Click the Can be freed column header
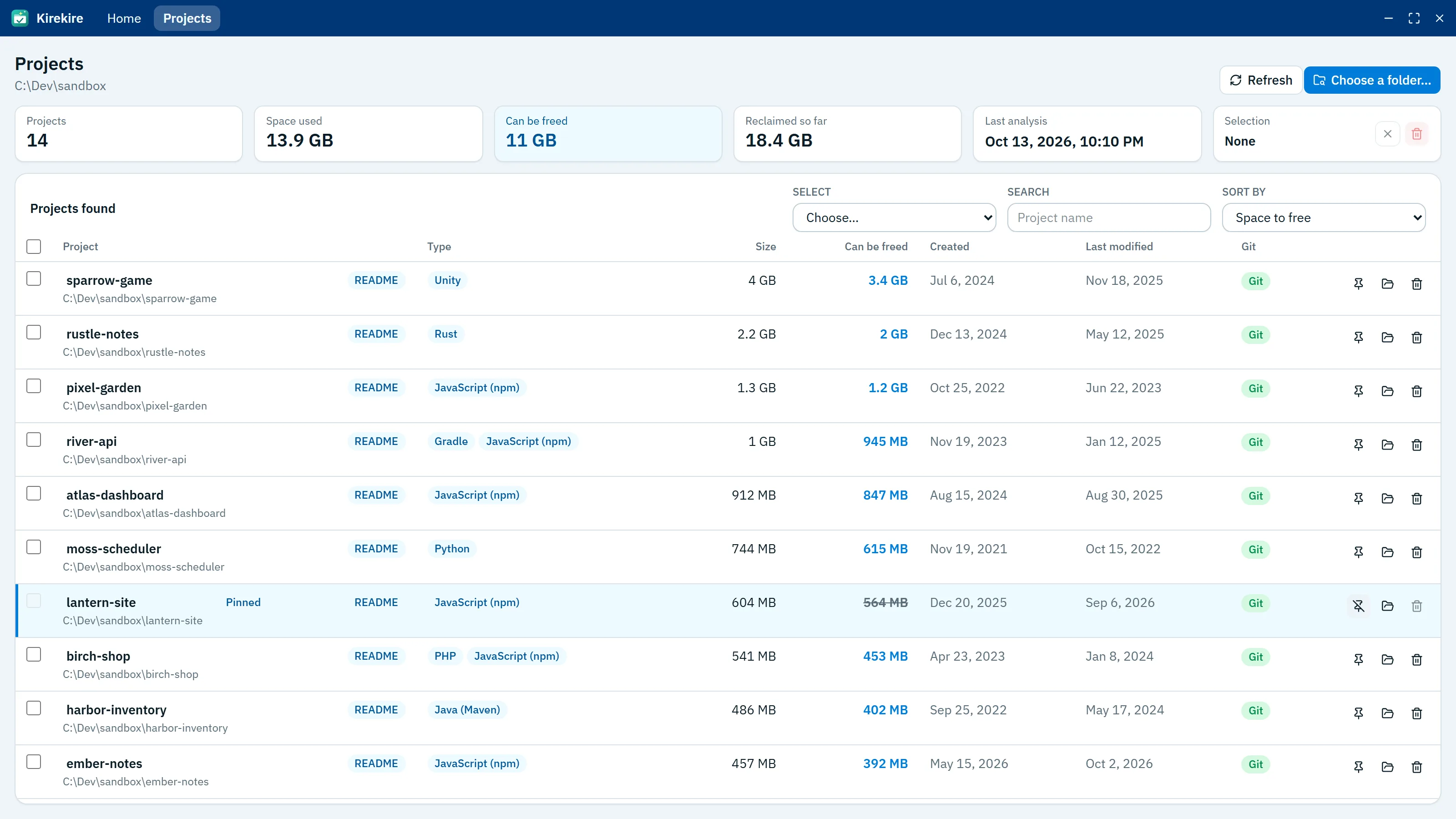The image size is (1456, 819). coord(876,247)
